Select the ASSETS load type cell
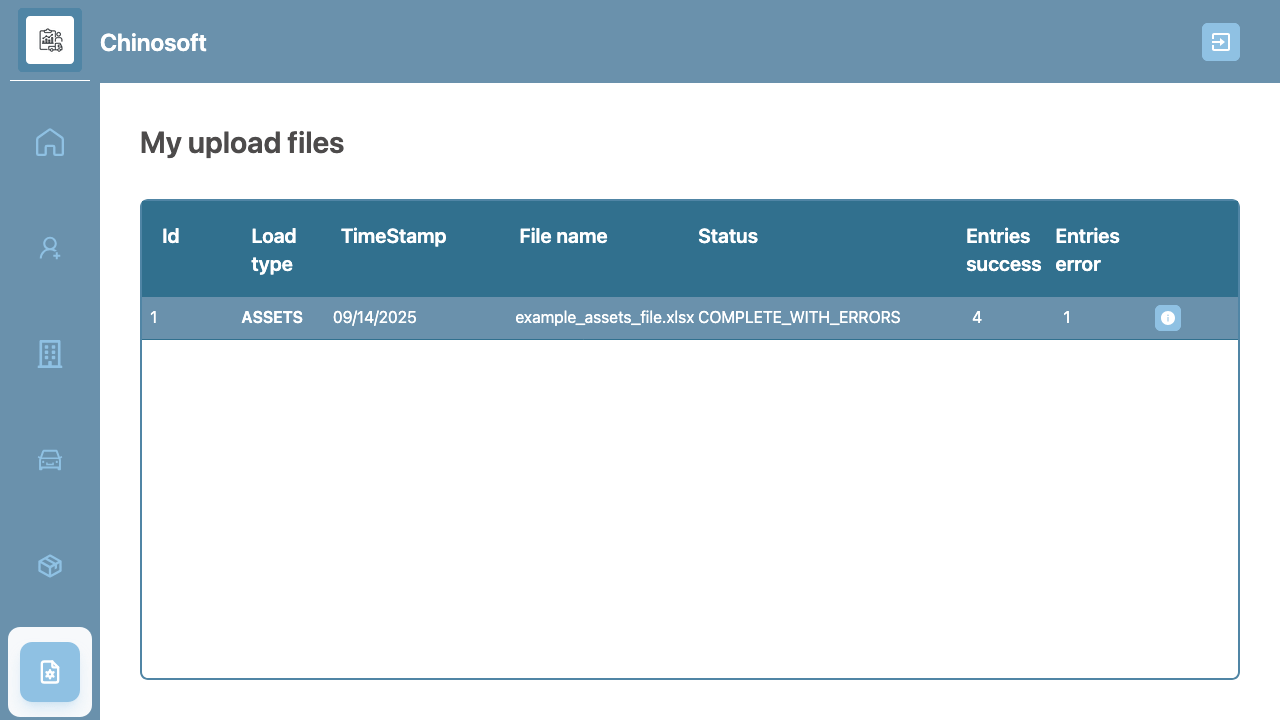 [271, 318]
